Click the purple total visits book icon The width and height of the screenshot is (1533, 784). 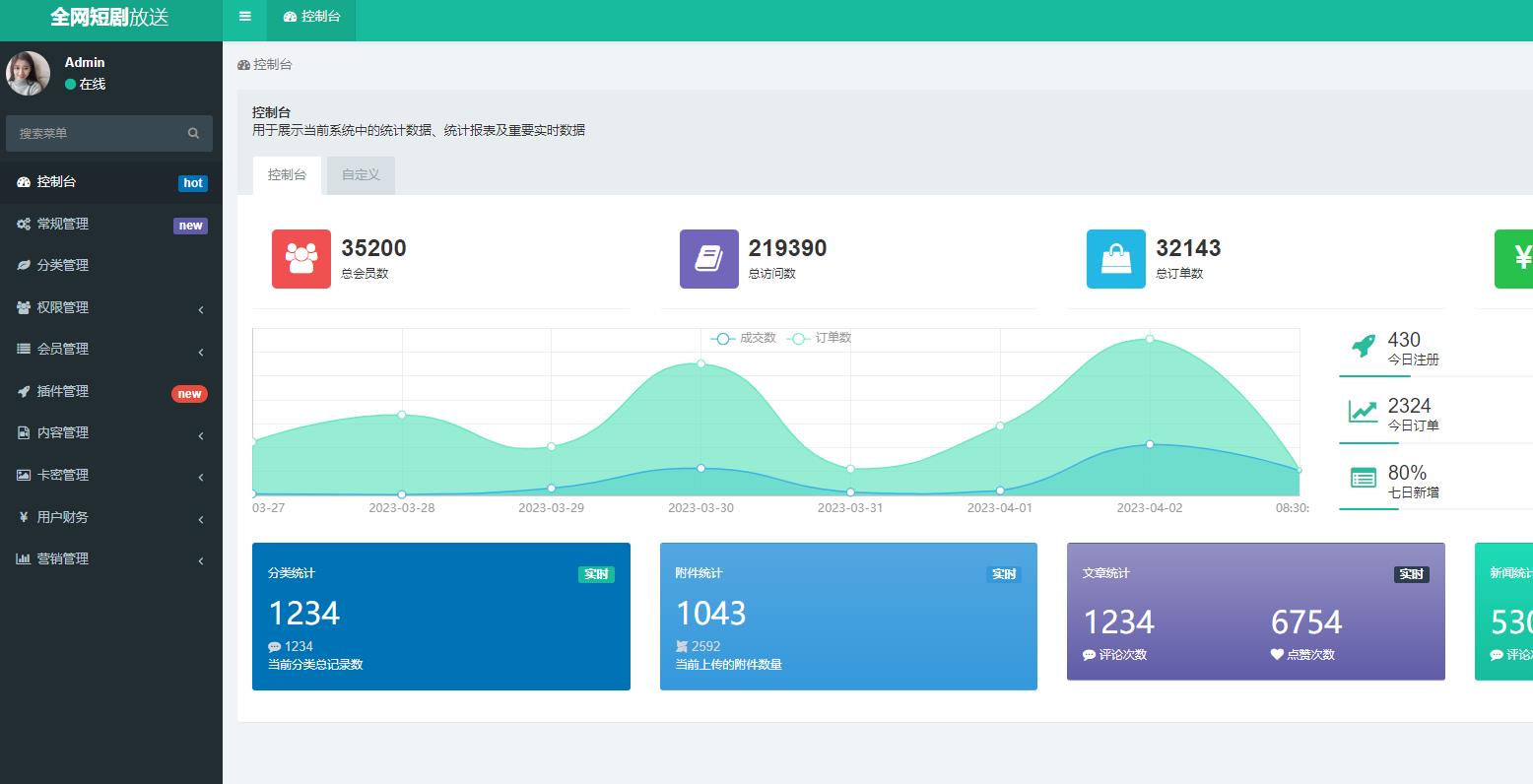coord(708,259)
